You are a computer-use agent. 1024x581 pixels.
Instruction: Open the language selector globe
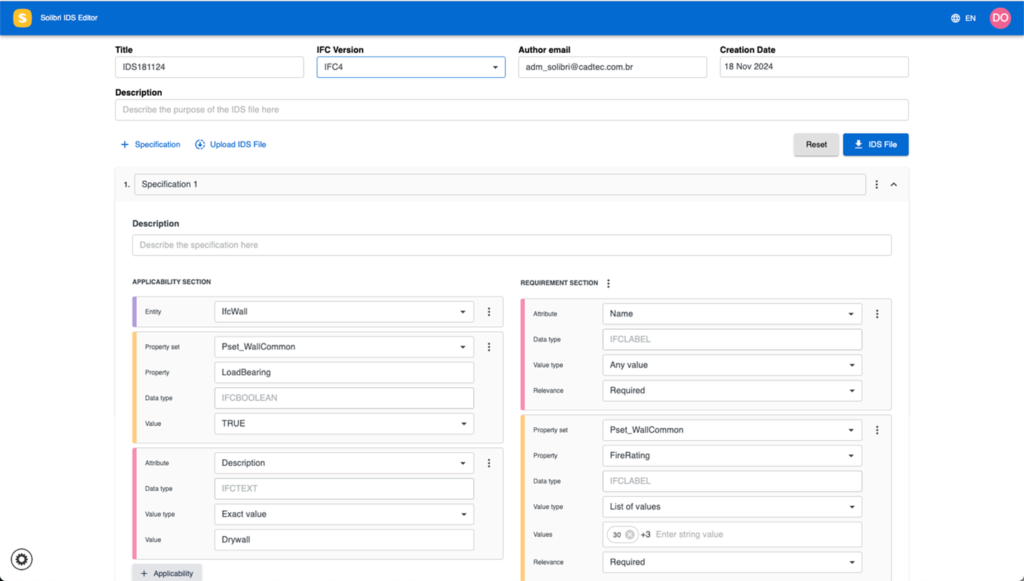(x=955, y=18)
